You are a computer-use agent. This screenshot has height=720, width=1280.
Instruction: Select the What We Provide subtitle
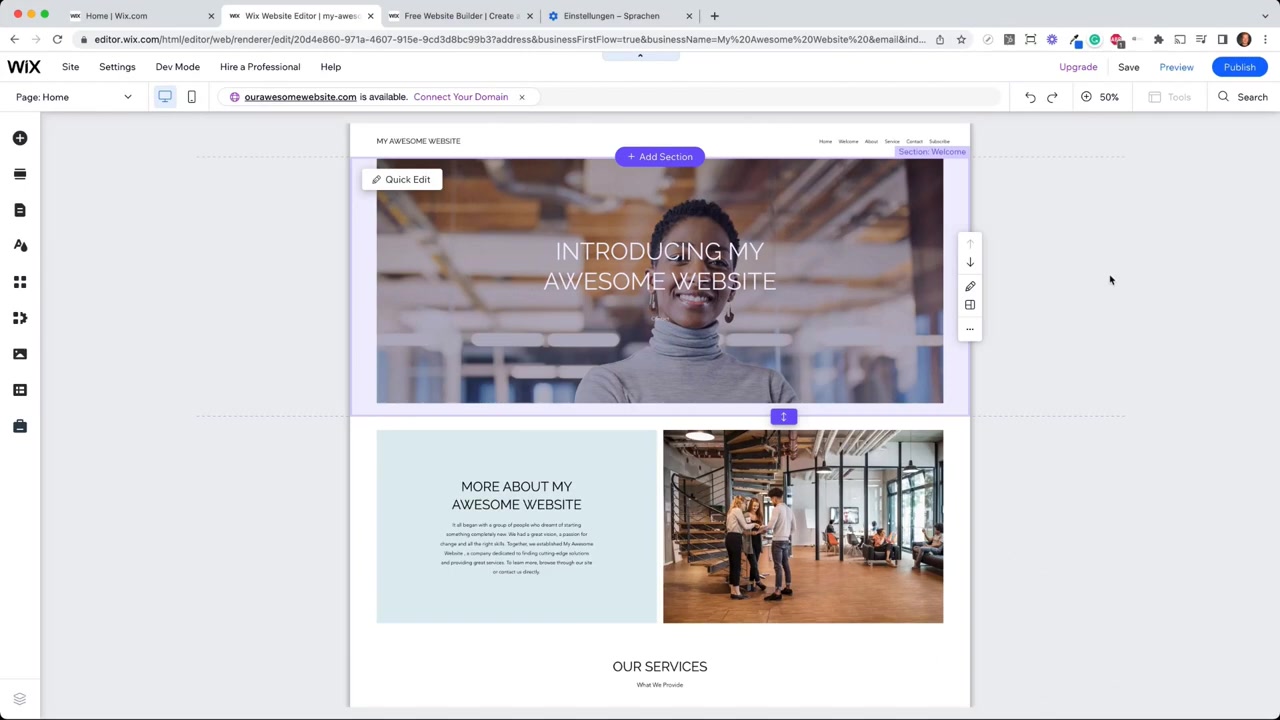point(660,685)
